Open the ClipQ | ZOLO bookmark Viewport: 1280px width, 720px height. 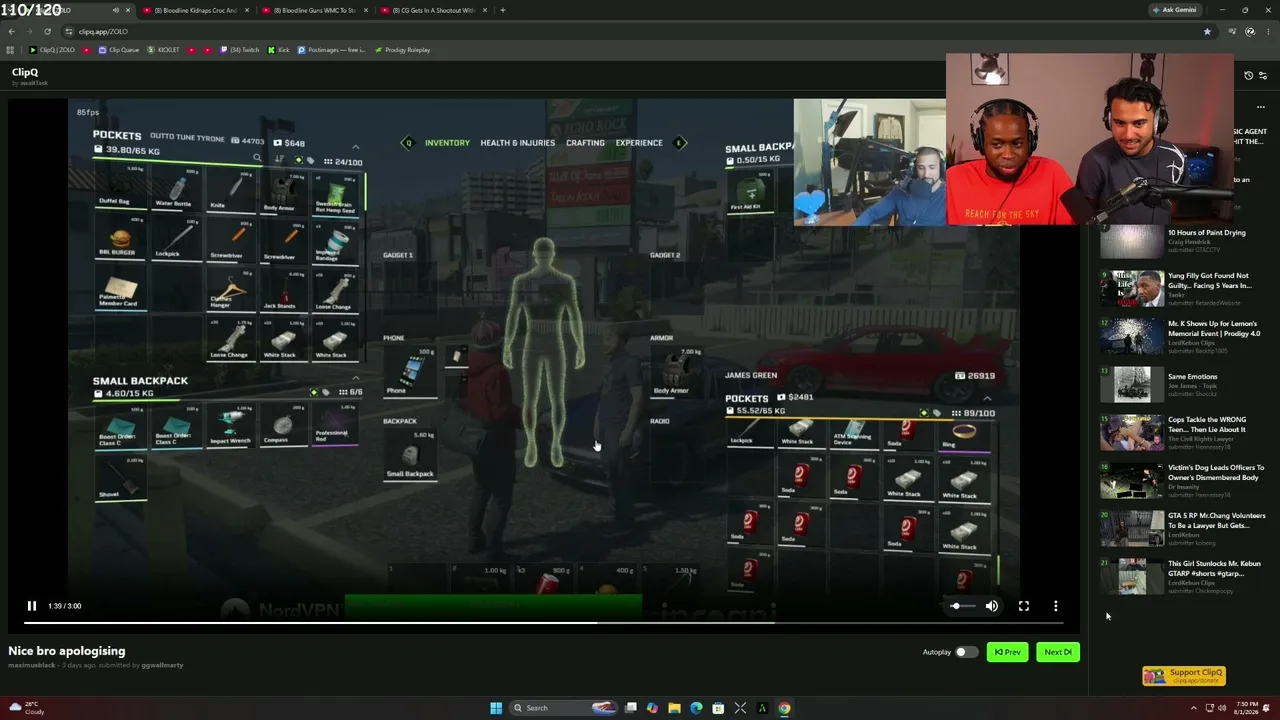tap(53, 50)
